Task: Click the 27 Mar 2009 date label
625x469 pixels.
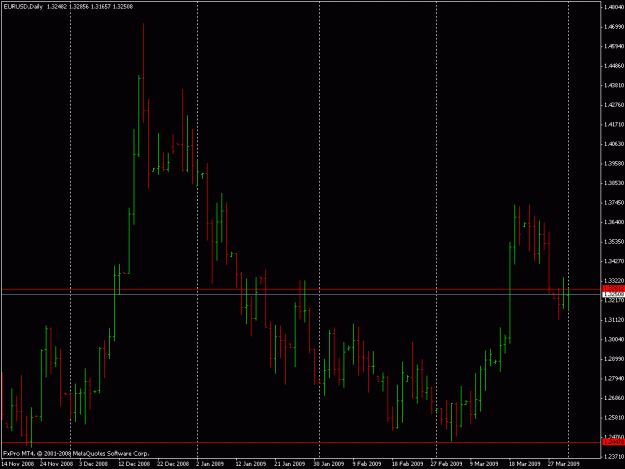Action: pos(563,464)
